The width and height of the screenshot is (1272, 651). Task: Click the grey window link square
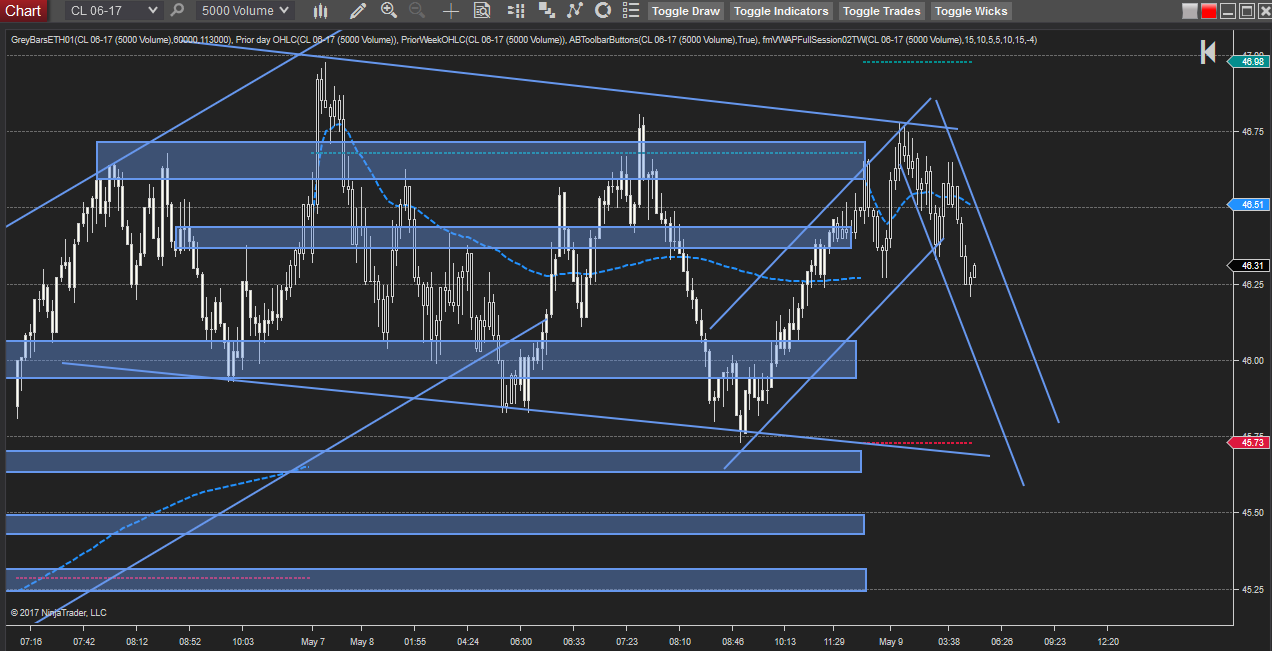[1189, 12]
